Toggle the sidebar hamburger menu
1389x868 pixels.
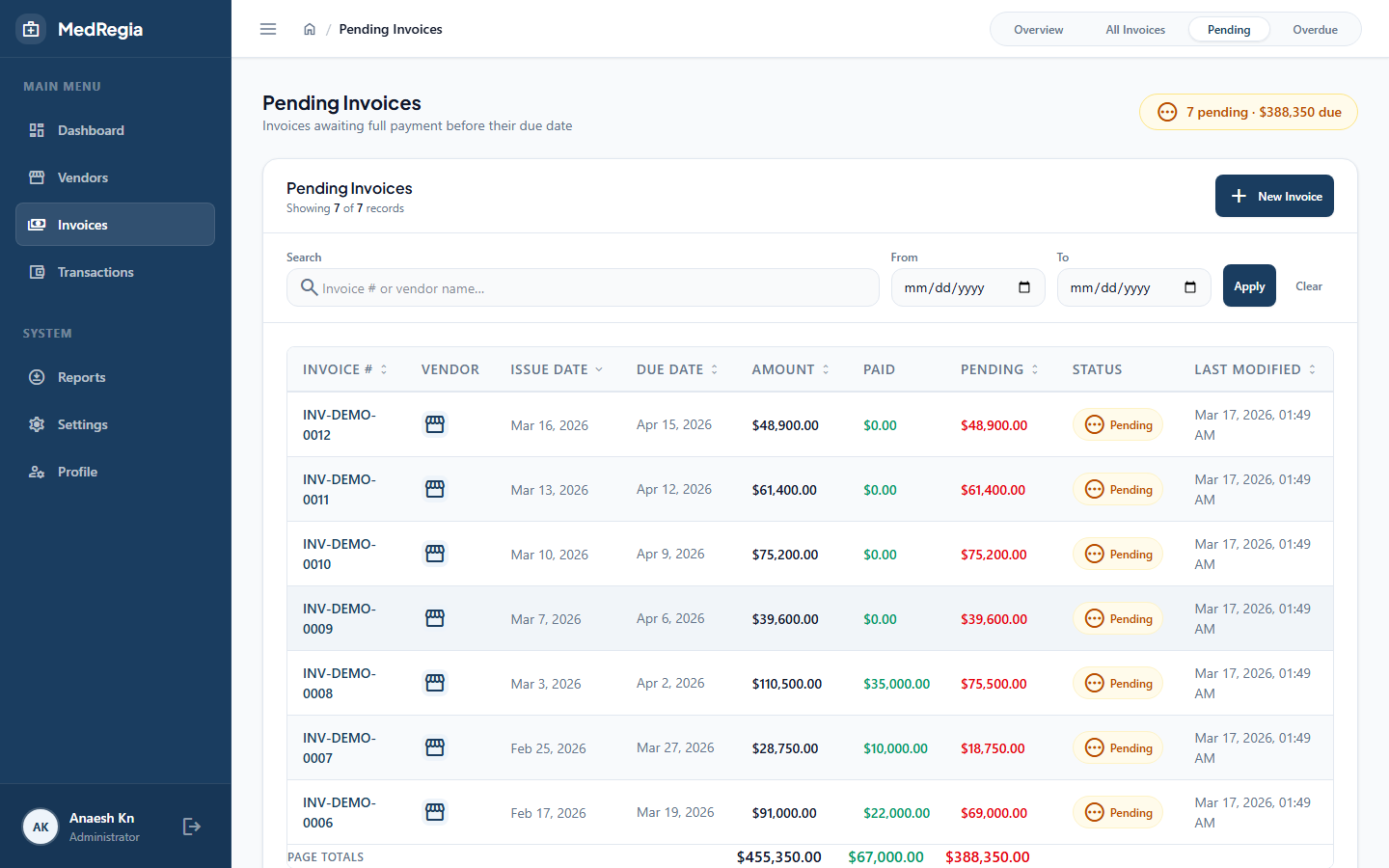(268, 29)
